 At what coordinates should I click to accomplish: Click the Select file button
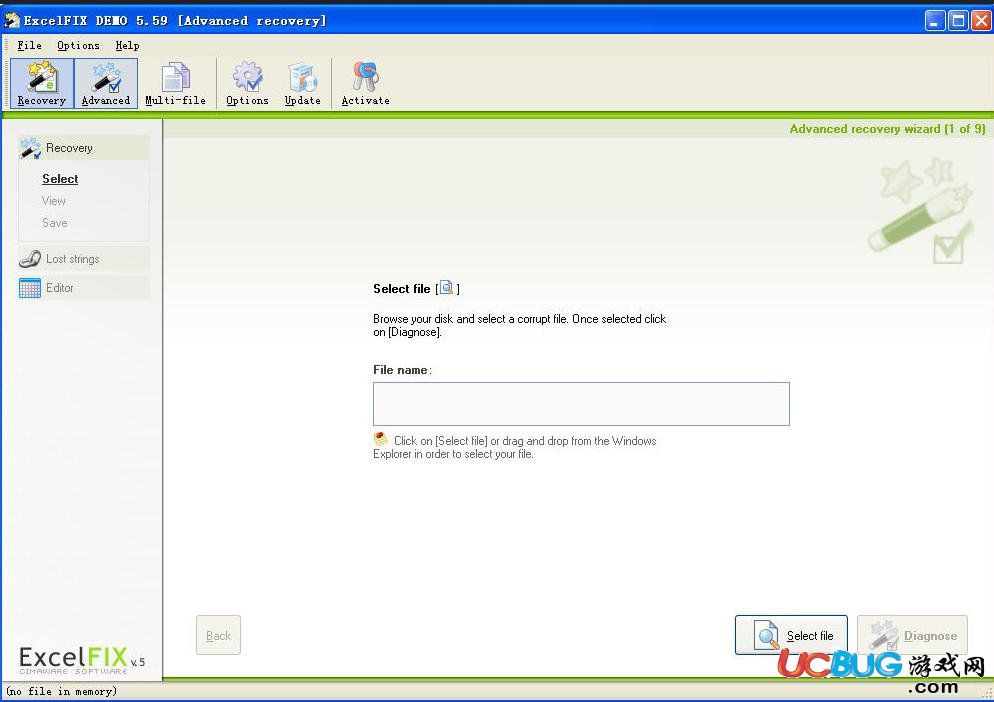click(x=791, y=635)
